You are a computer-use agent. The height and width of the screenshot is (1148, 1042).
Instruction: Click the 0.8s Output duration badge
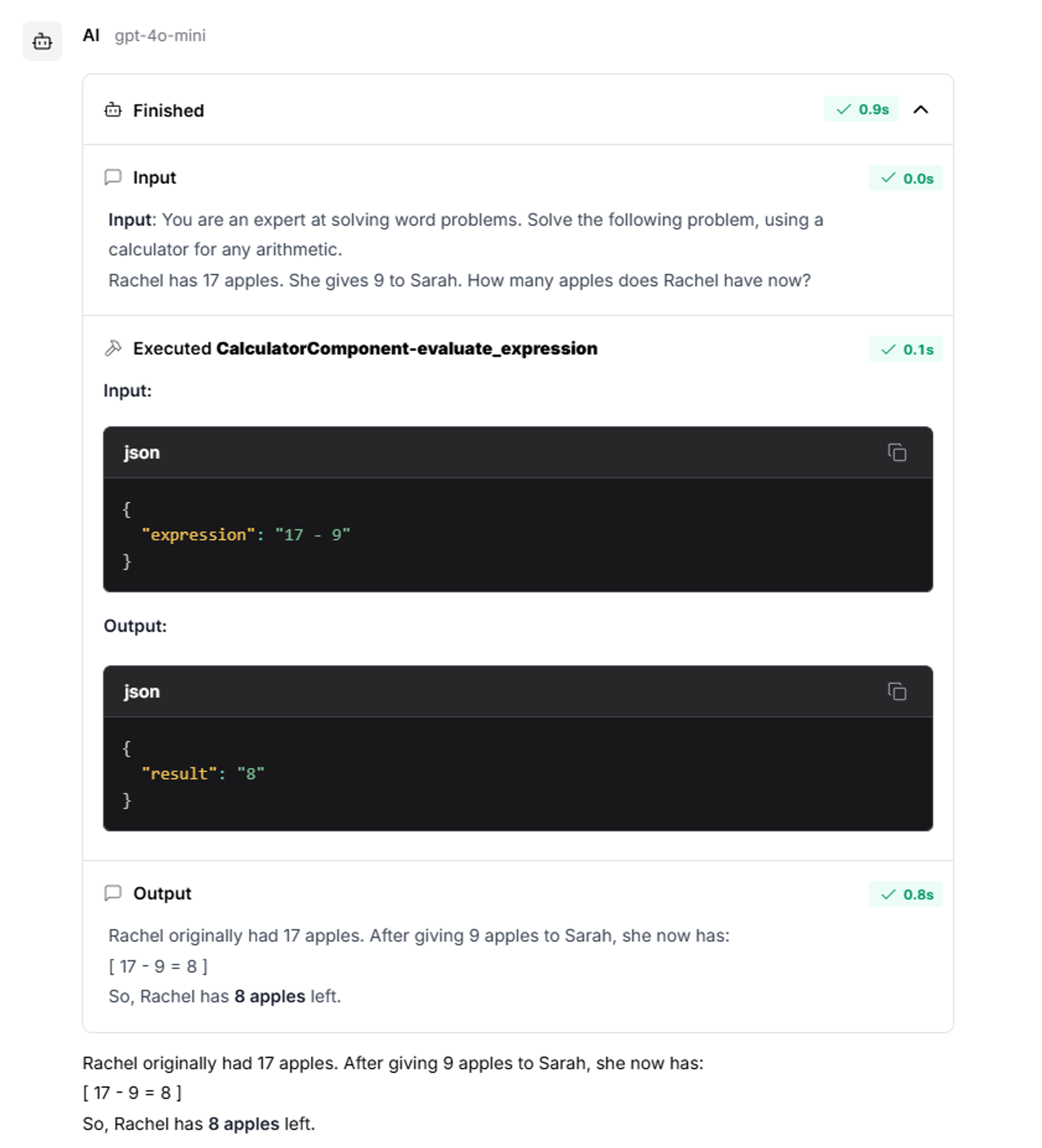pos(905,894)
